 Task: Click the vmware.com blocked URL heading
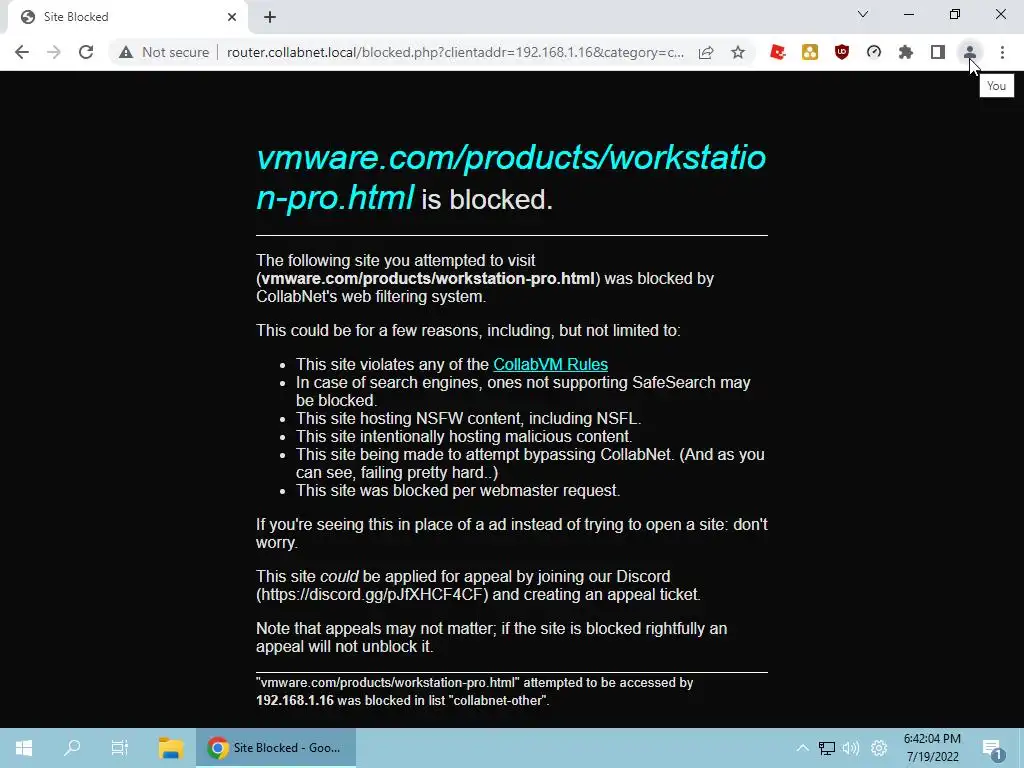[x=511, y=177]
